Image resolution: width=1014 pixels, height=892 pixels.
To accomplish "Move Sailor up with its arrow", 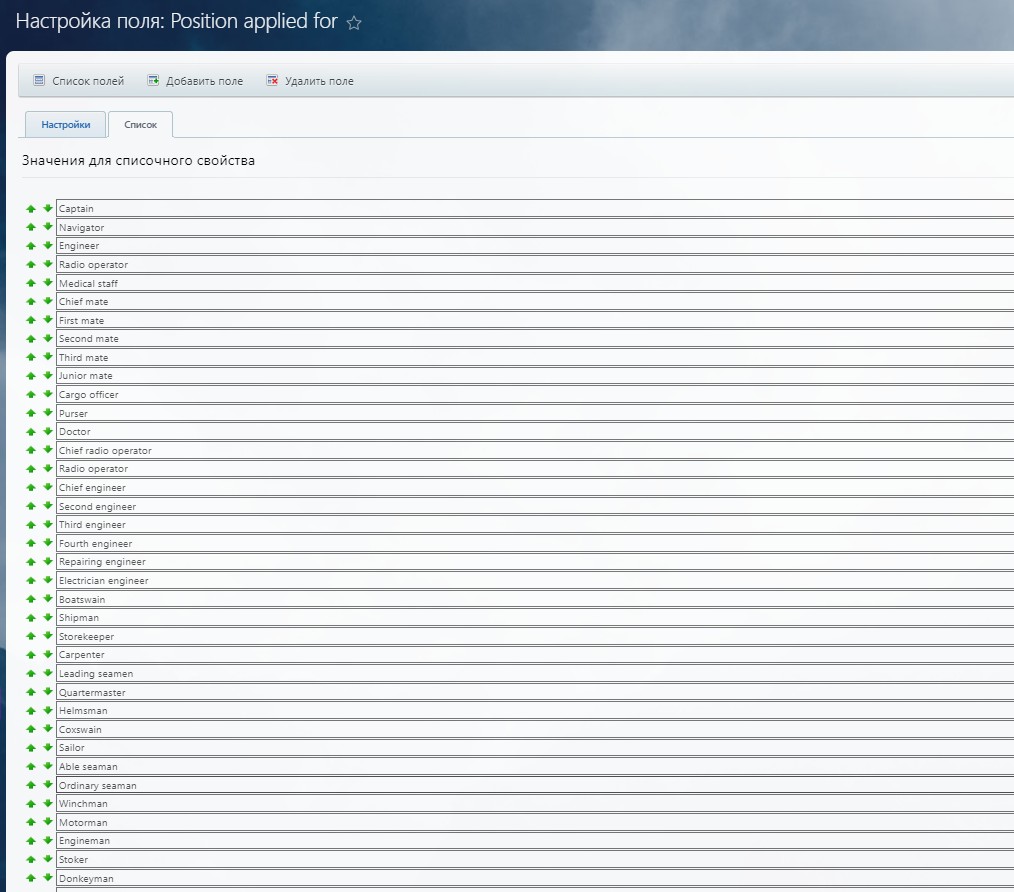I will [x=30, y=748].
